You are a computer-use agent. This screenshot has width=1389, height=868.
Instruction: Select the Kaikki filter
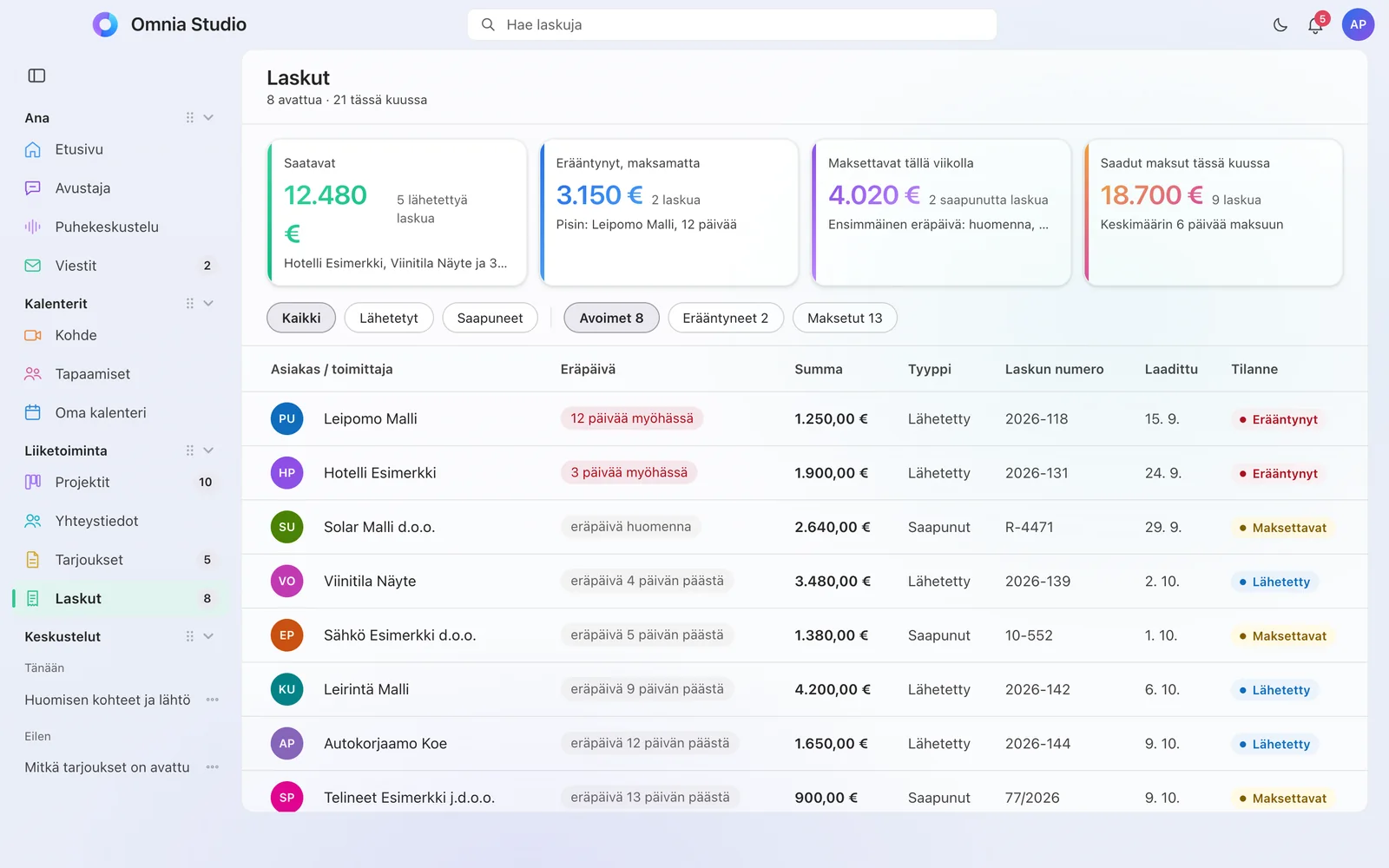(x=301, y=318)
